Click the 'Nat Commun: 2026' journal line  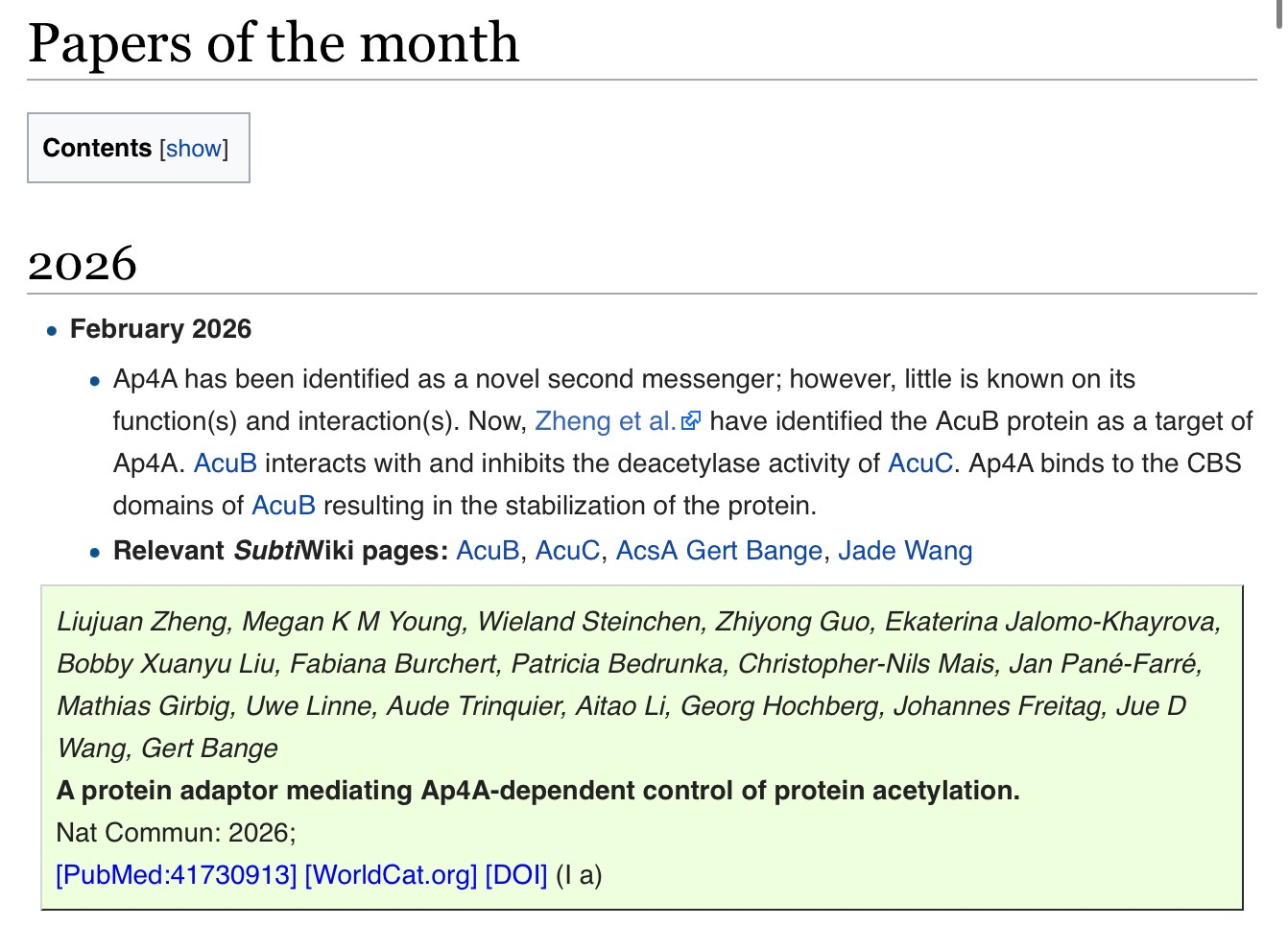(x=176, y=833)
